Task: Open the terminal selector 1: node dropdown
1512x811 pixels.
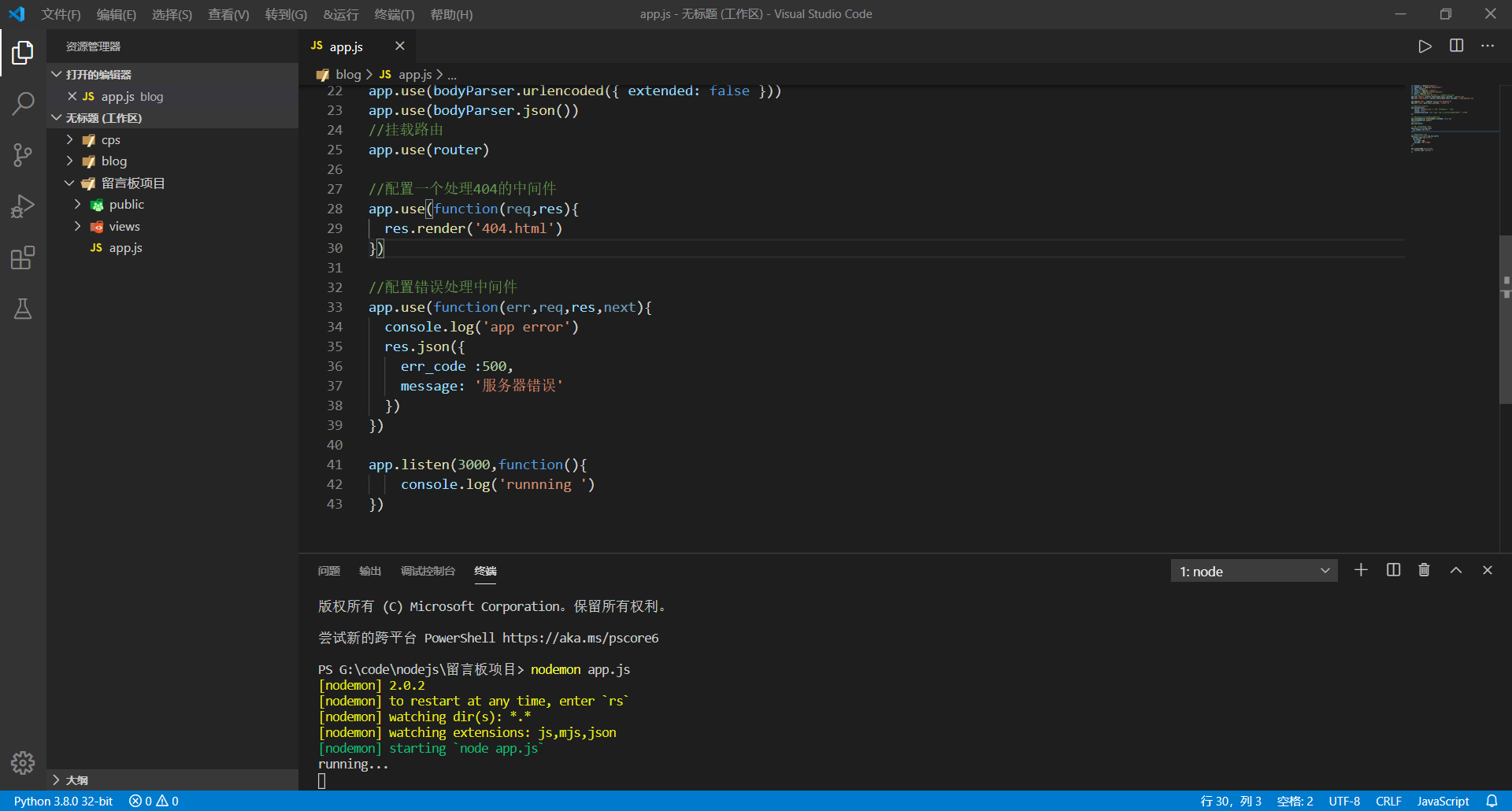Action: pos(1254,571)
